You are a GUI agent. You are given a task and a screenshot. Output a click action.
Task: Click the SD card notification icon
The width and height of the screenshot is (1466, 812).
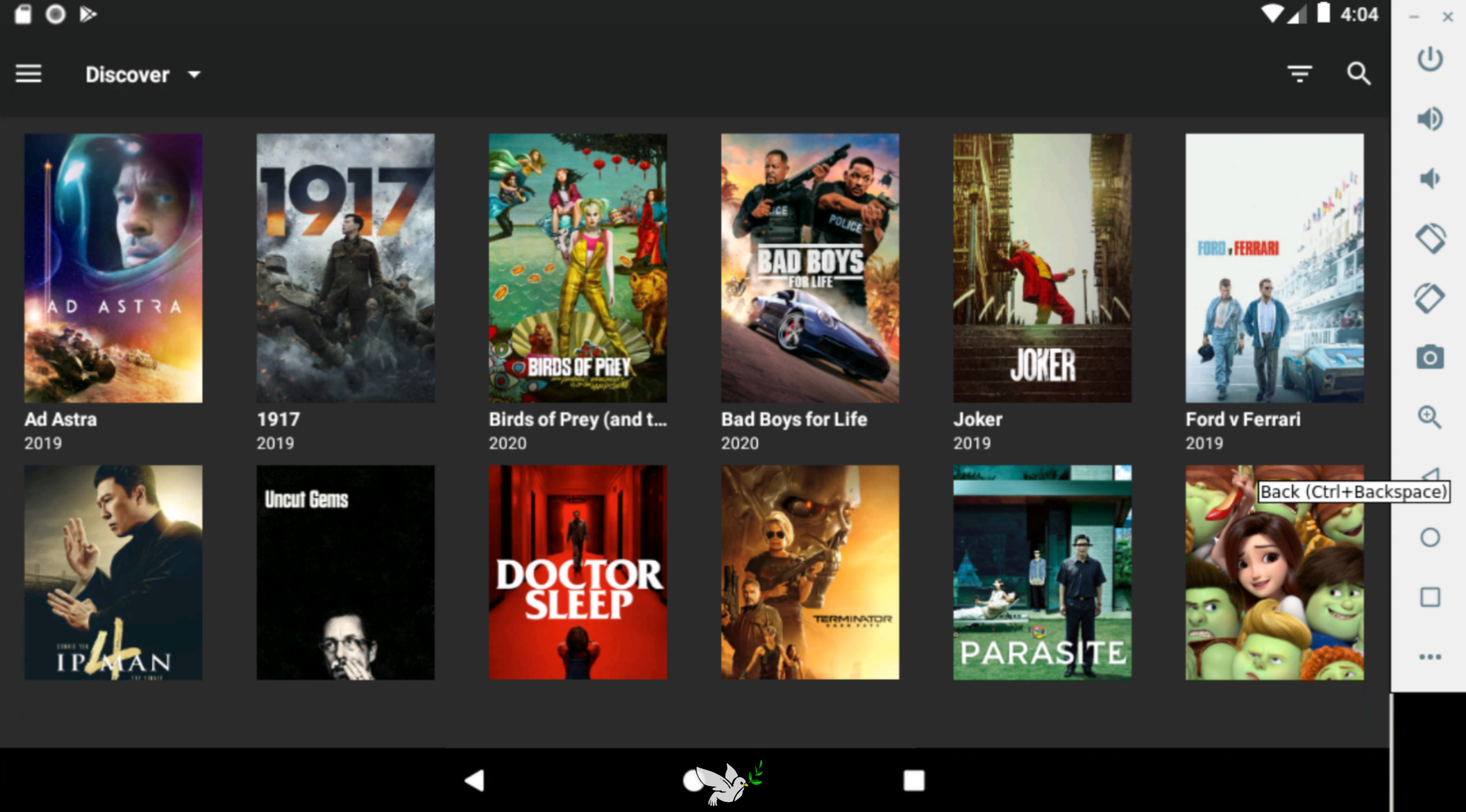23,14
